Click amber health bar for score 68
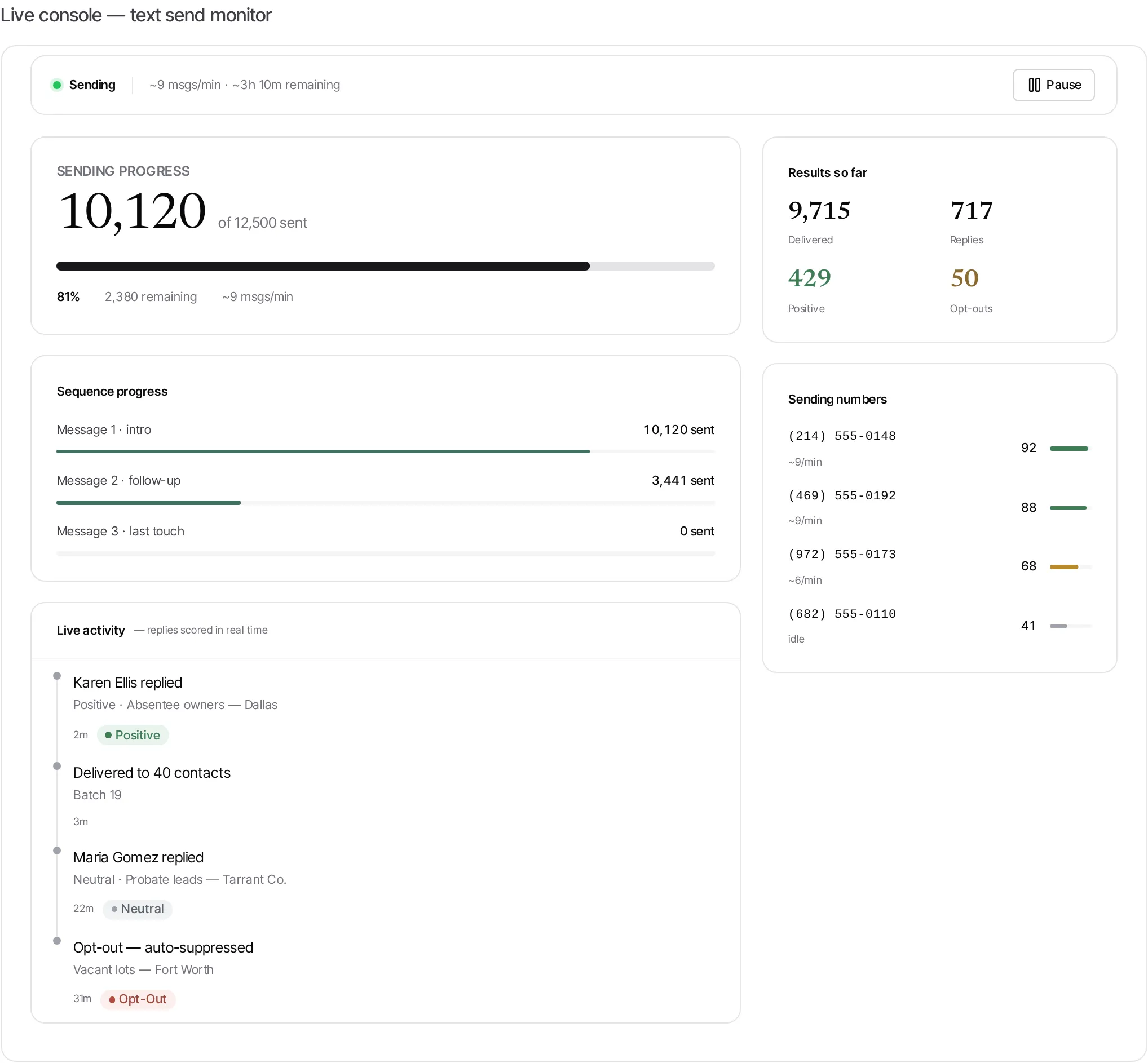Viewport: 1148px width, 1063px height. tap(1070, 567)
